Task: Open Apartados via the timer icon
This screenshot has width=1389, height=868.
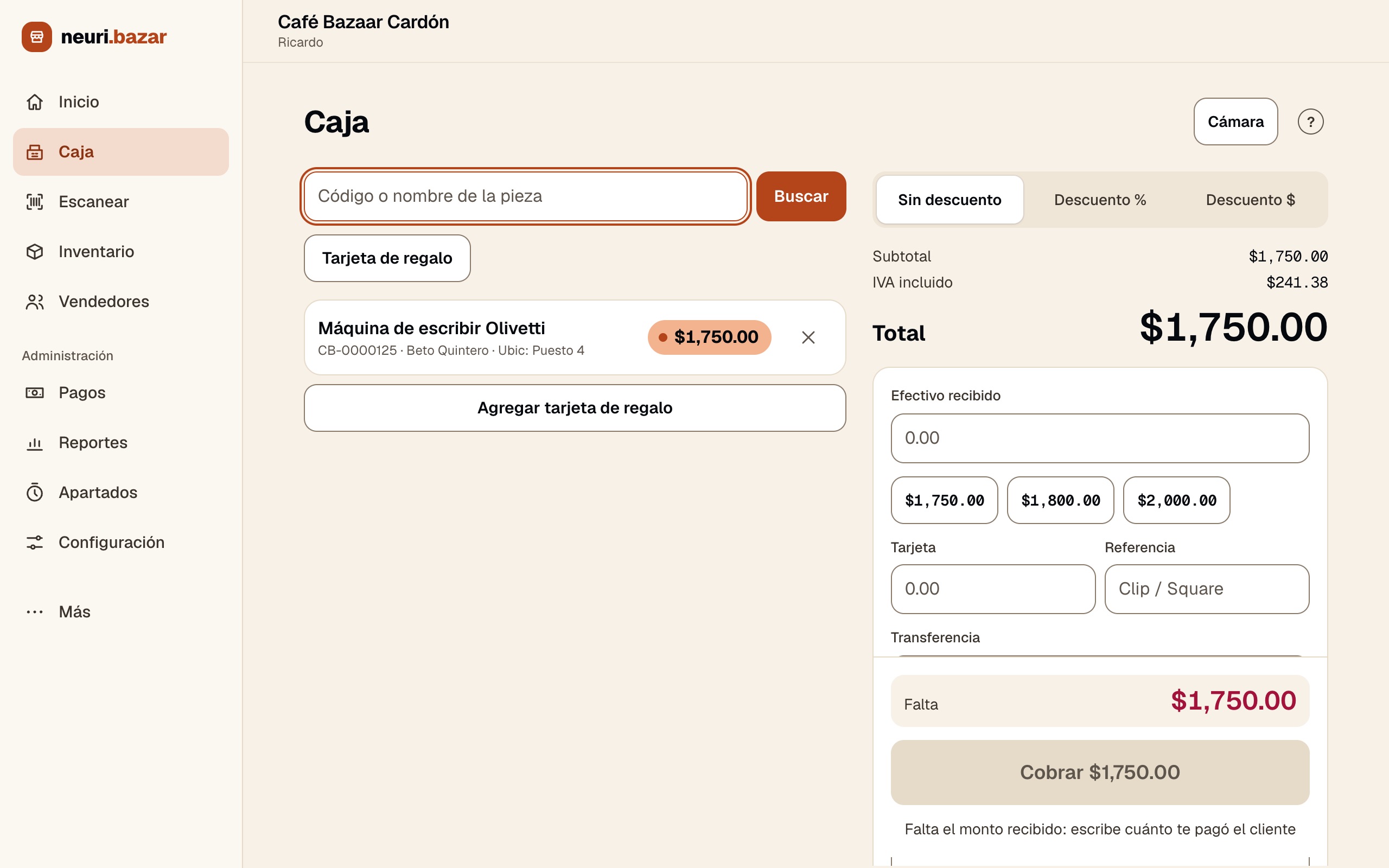Action: pos(34,493)
